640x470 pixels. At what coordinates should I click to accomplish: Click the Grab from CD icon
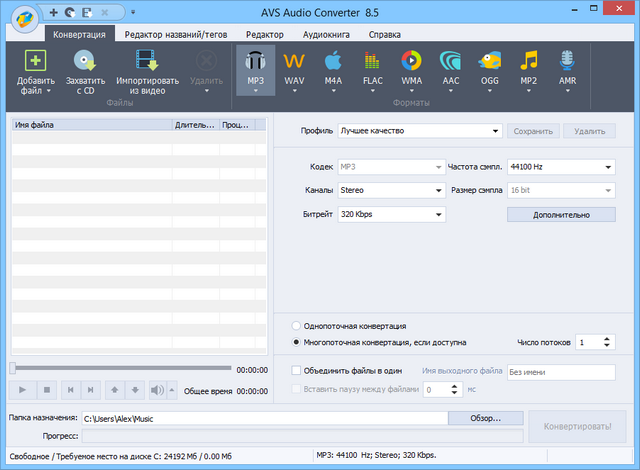tap(85, 62)
